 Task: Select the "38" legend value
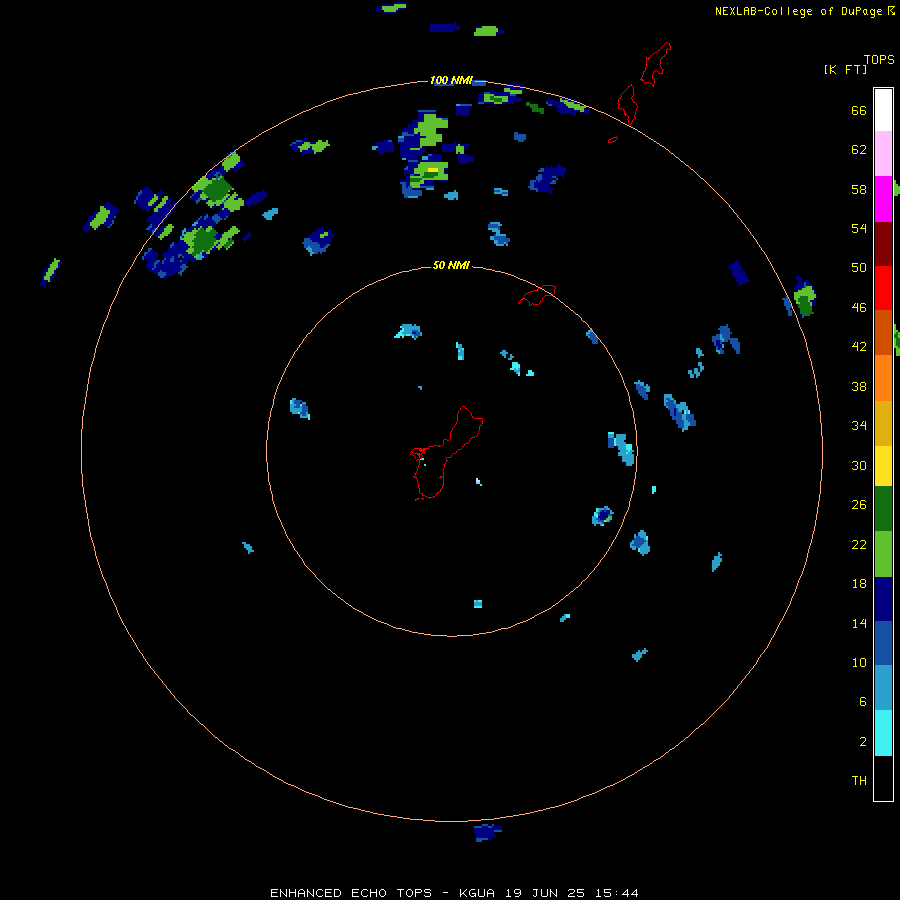[x=859, y=386]
